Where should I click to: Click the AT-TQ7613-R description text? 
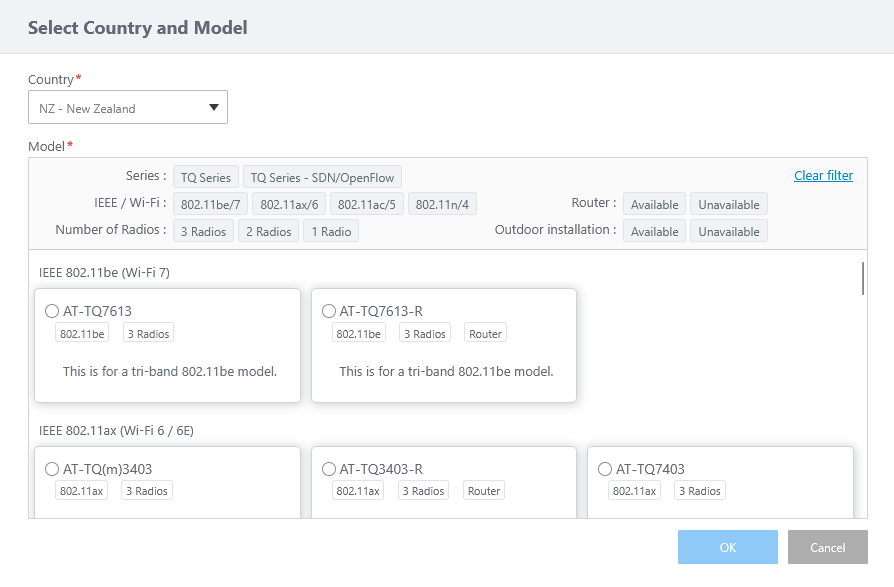tap(446, 372)
